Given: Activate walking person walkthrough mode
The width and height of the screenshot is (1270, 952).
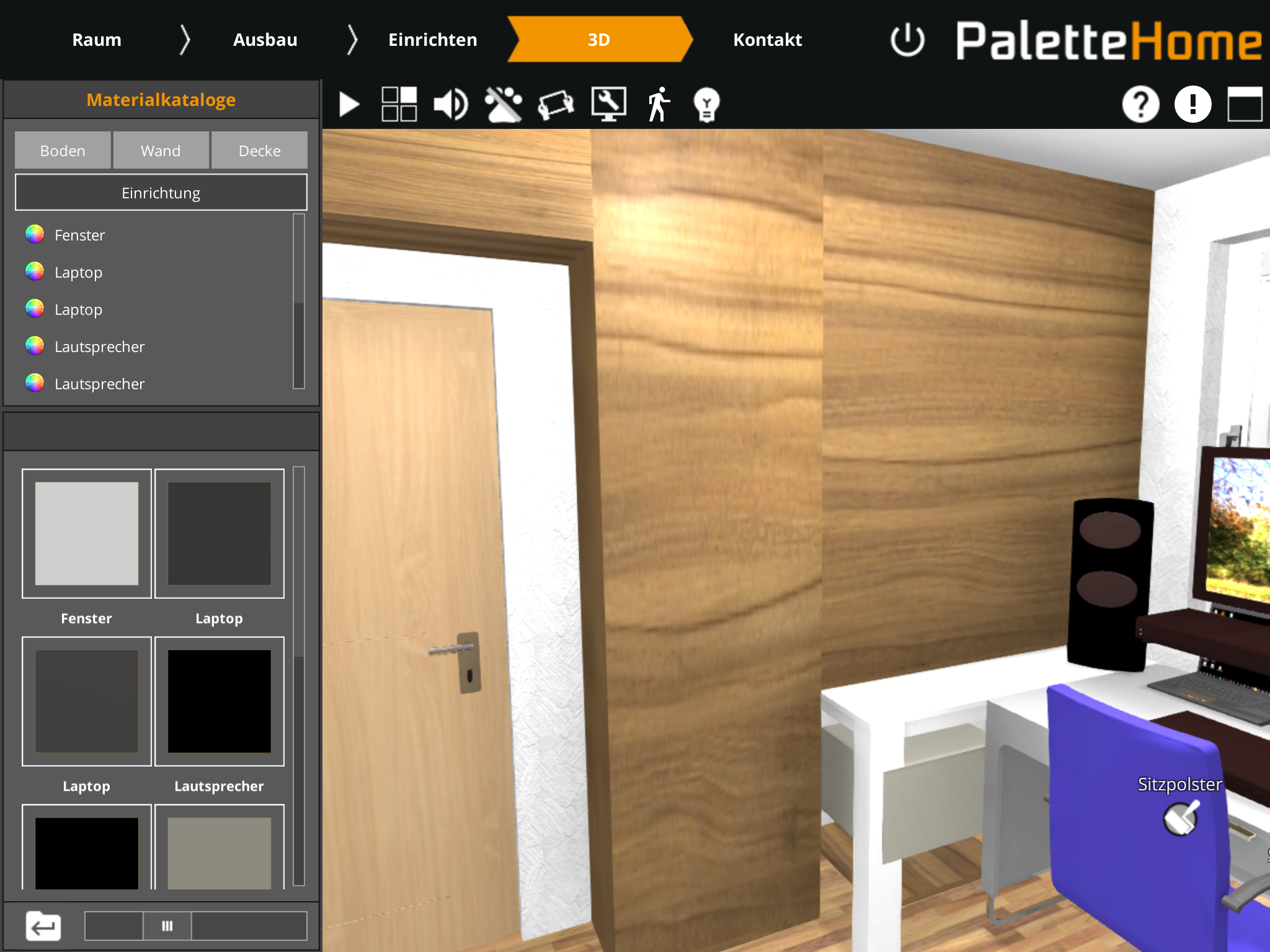Looking at the screenshot, I should pos(659,104).
